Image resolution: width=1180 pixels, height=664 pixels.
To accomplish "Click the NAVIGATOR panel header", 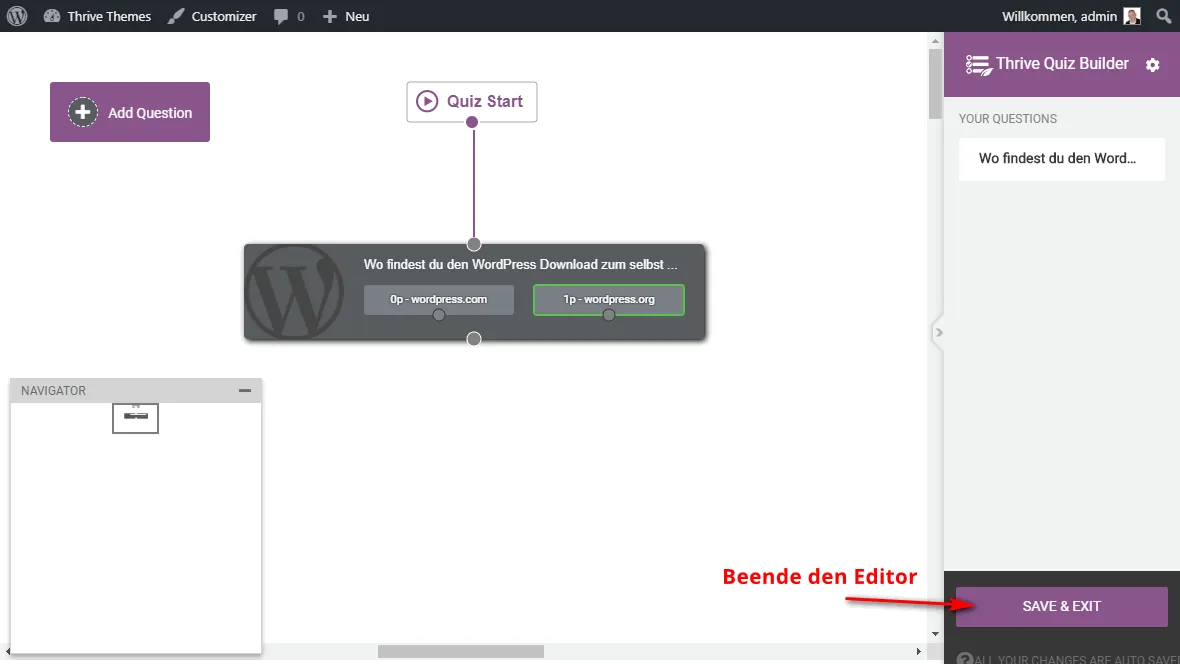I will tap(135, 391).
